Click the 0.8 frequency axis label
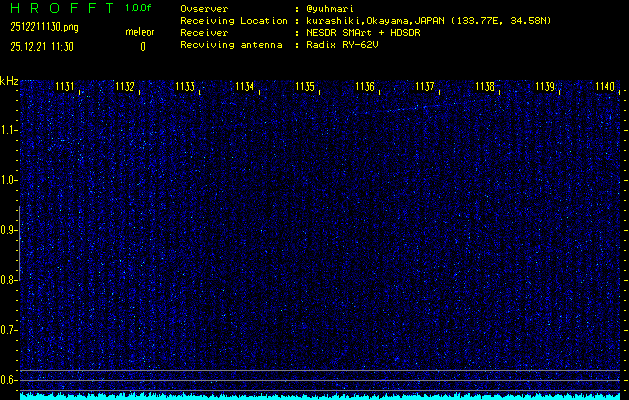This screenshot has width=629, height=400. pos(9,280)
